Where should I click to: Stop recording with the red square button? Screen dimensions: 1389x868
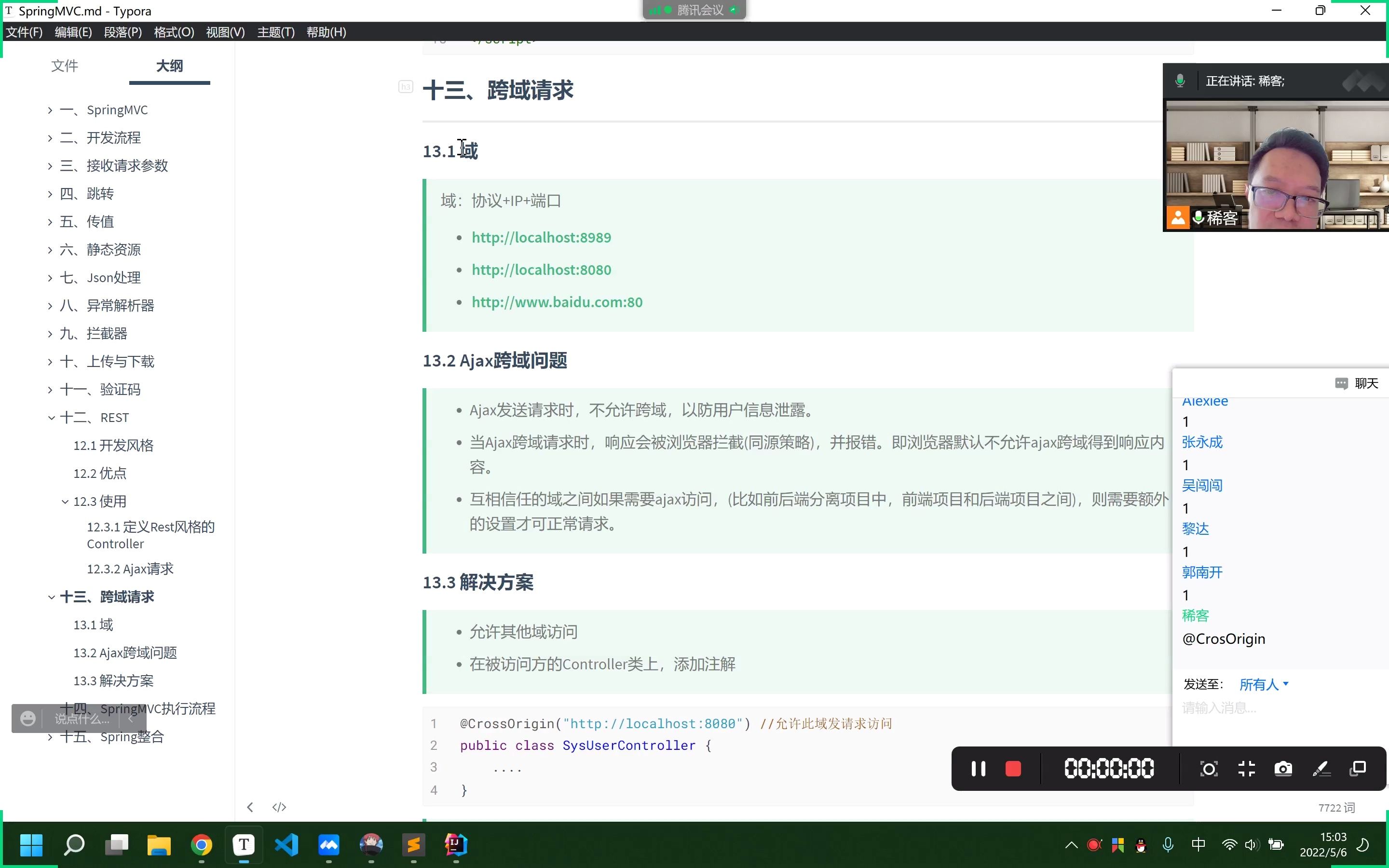[x=1013, y=769]
